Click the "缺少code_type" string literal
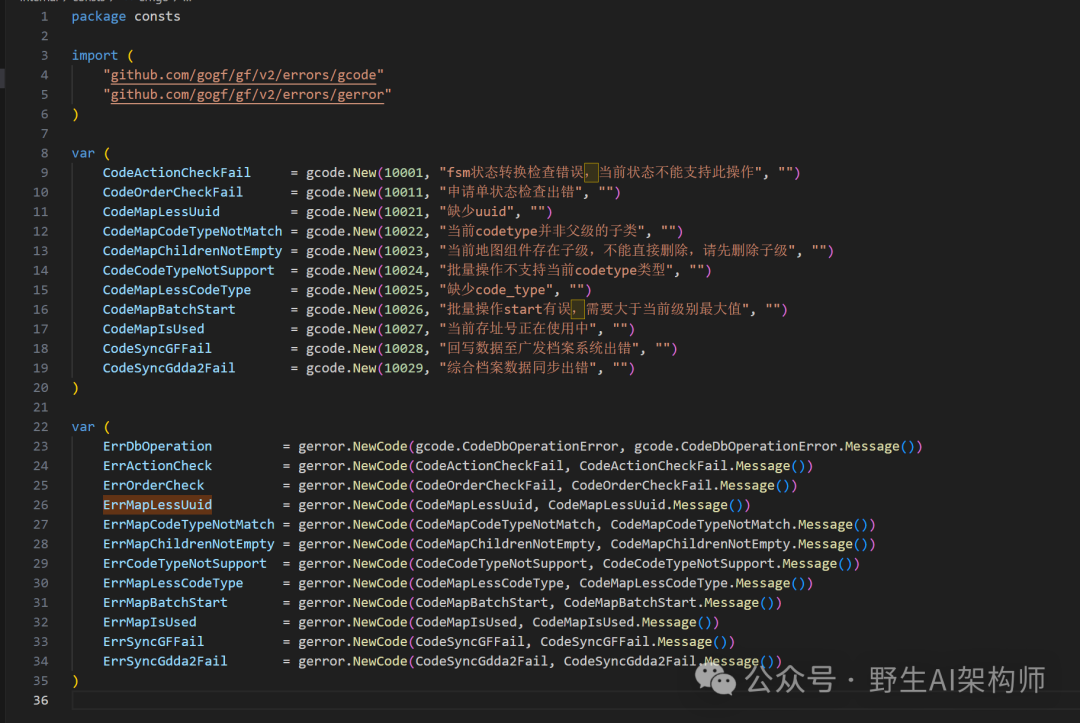This screenshot has height=723, width=1080. pos(496,290)
